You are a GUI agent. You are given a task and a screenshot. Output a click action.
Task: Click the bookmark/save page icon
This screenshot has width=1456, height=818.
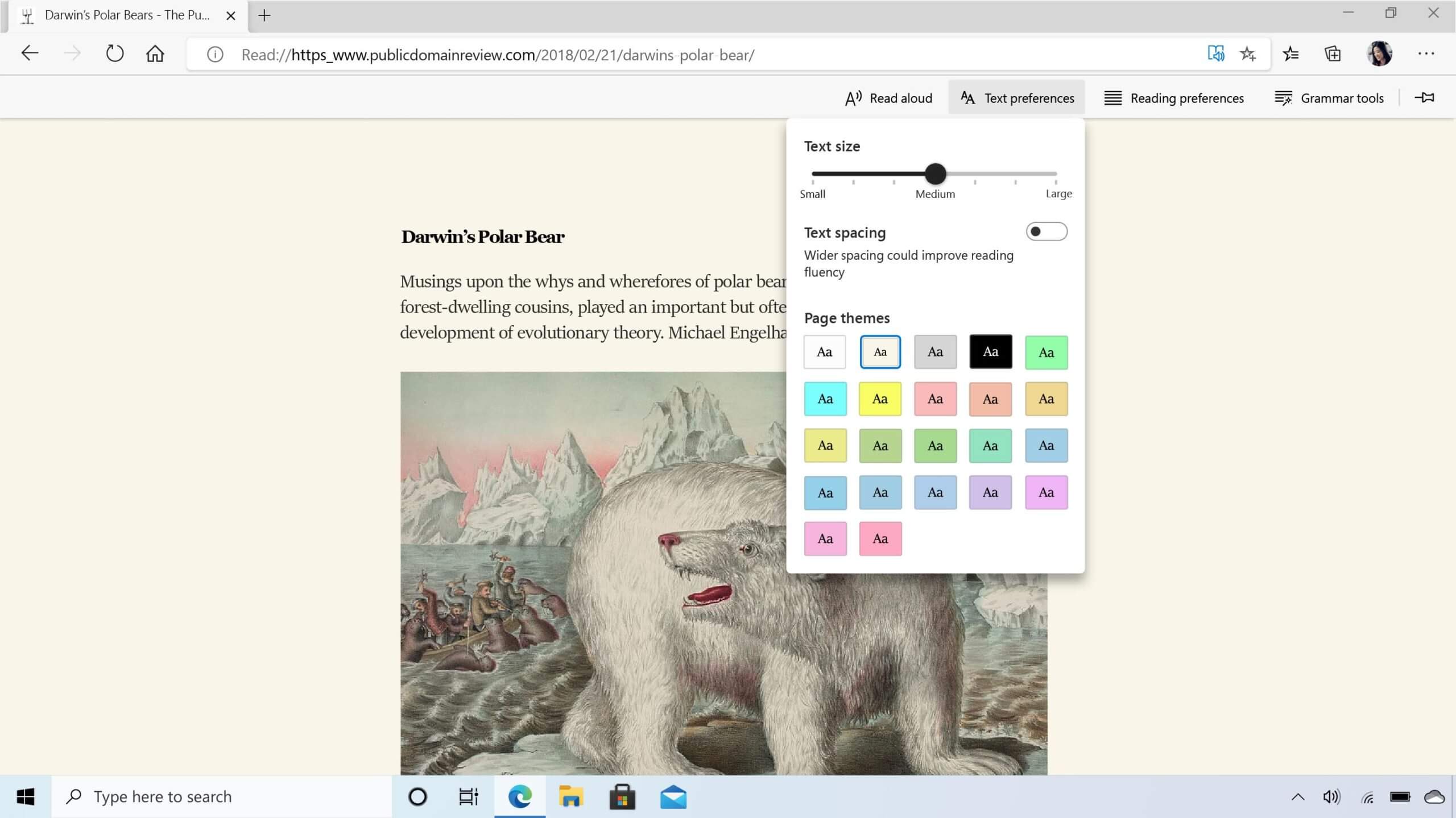(x=1248, y=54)
